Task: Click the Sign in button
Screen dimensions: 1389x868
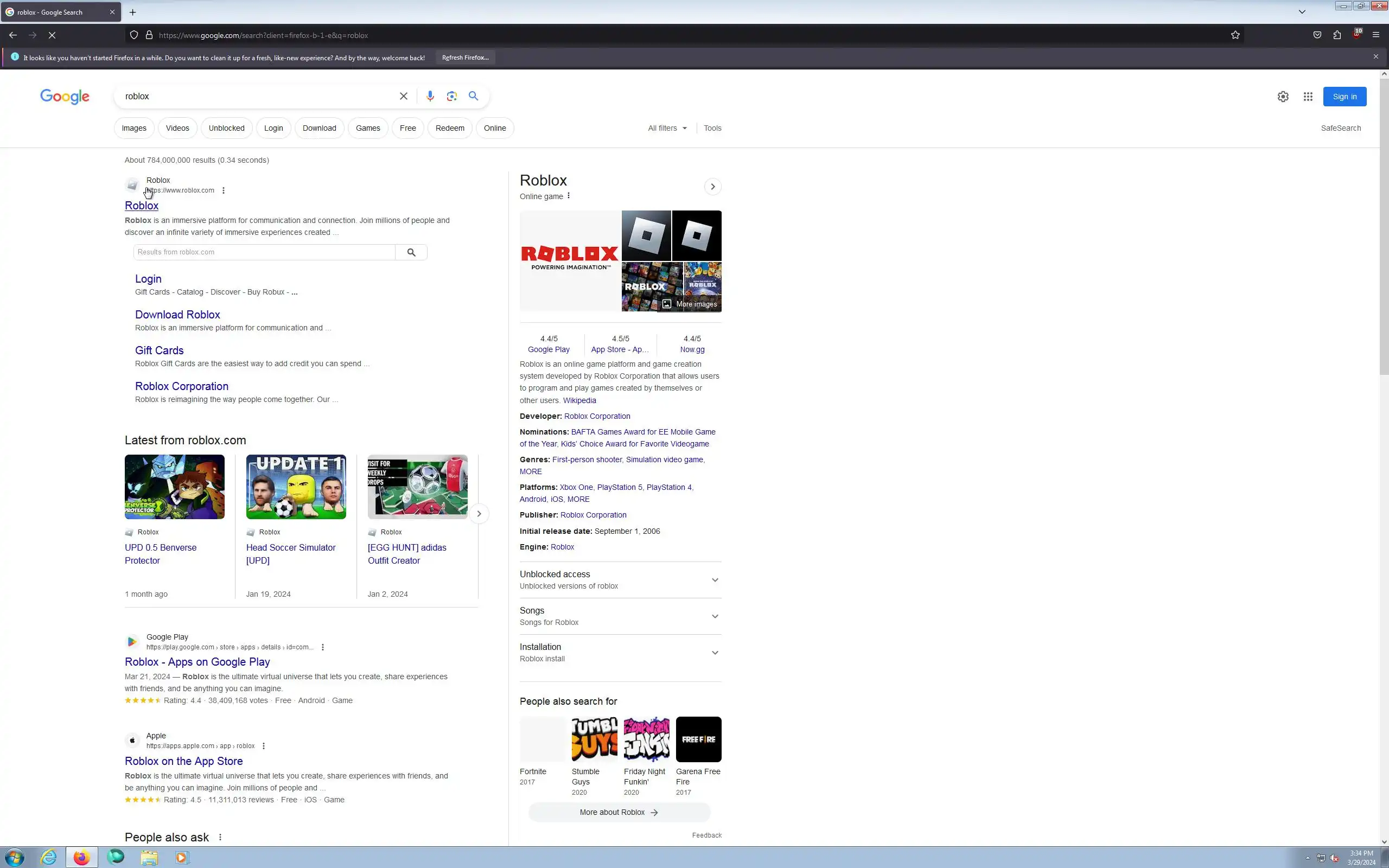Action: [x=1344, y=97]
